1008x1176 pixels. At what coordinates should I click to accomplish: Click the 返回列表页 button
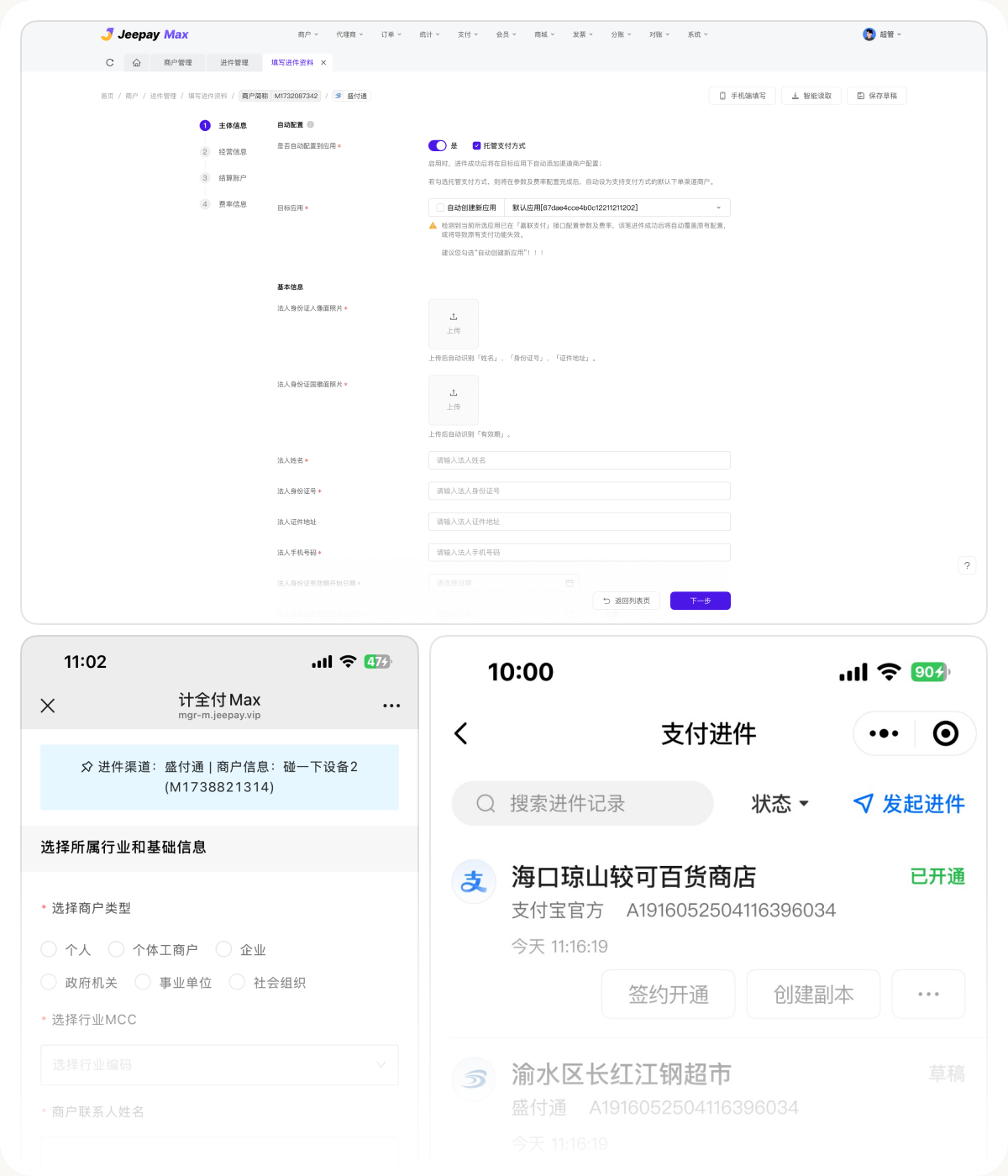627,601
